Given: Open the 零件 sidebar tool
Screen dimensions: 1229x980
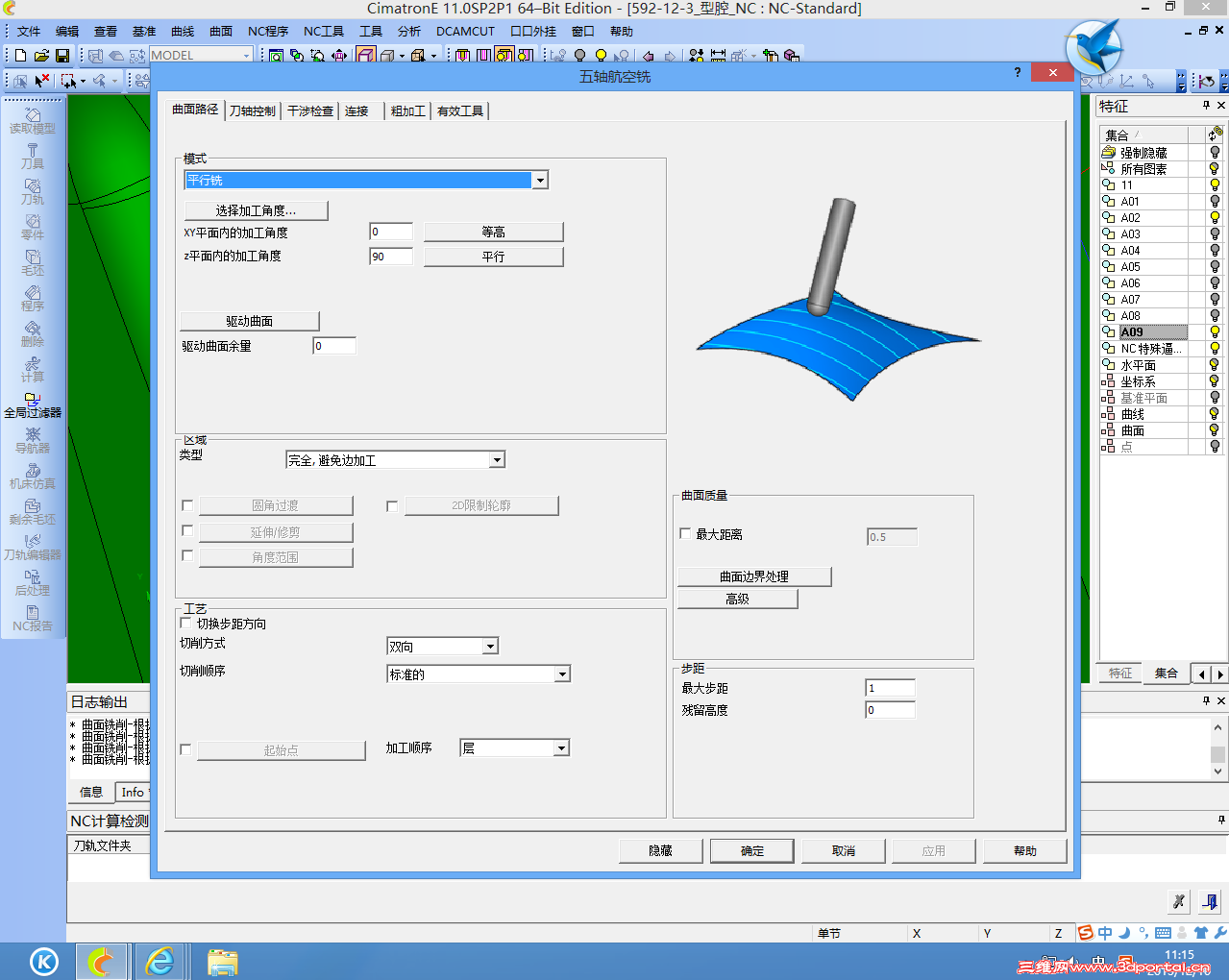Looking at the screenshot, I should [33, 228].
